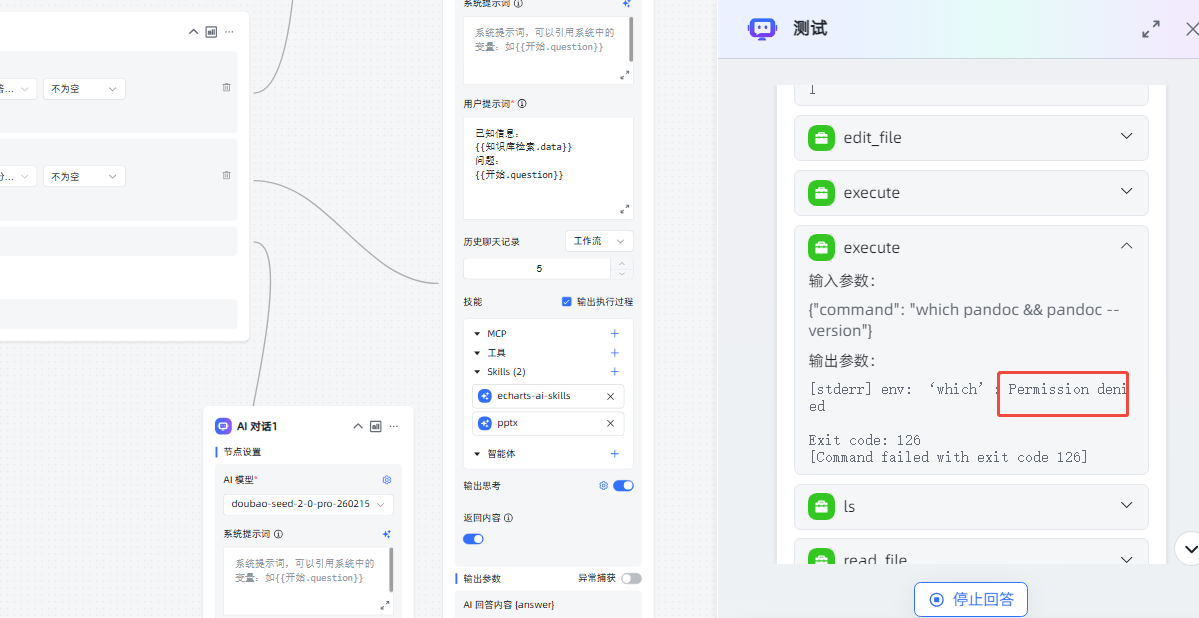
Task: Delete the first condition with trash icon
Action: point(226,88)
